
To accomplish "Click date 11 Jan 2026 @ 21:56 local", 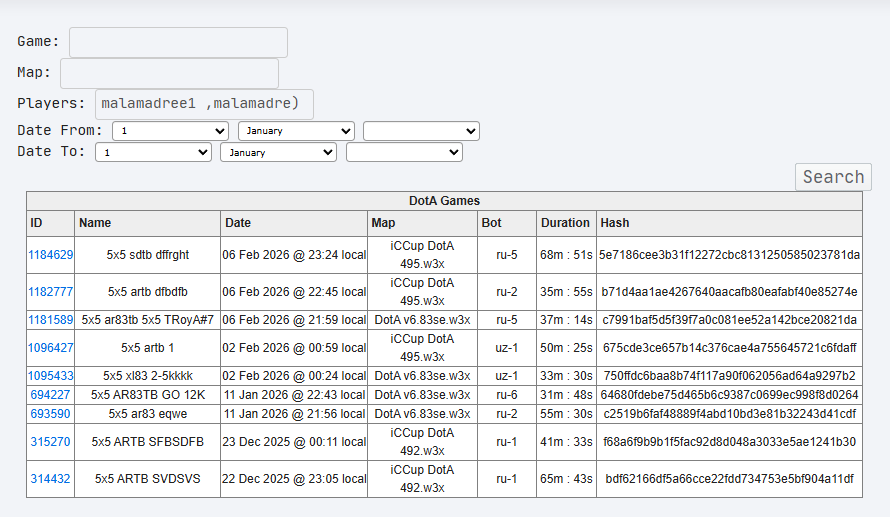I will coord(294,414).
